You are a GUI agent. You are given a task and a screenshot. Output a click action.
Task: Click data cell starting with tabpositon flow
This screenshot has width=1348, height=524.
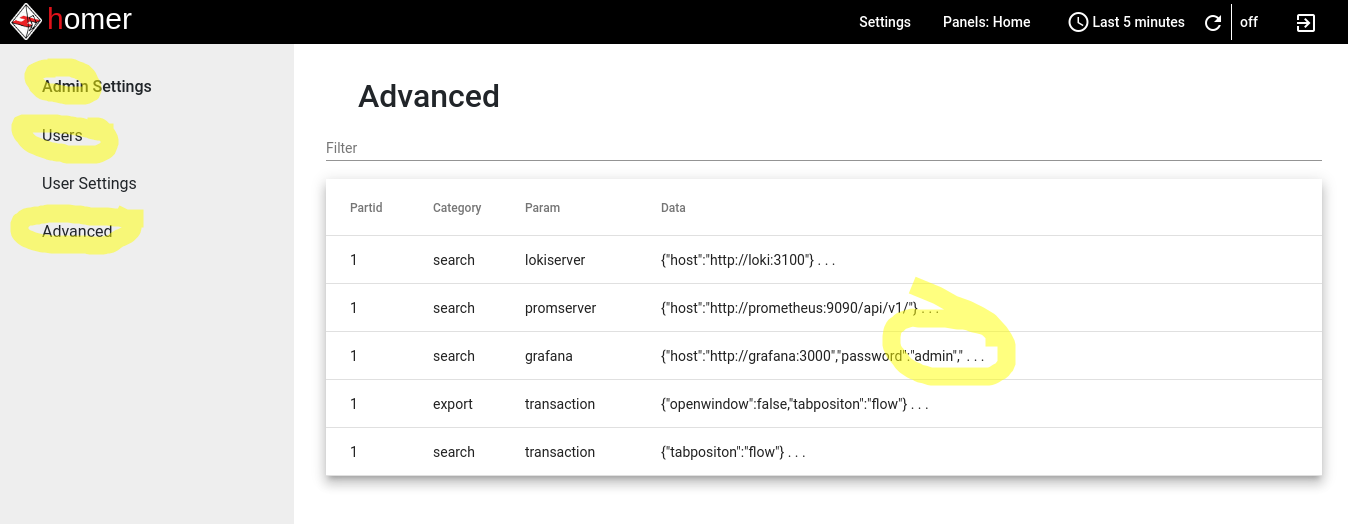point(733,452)
